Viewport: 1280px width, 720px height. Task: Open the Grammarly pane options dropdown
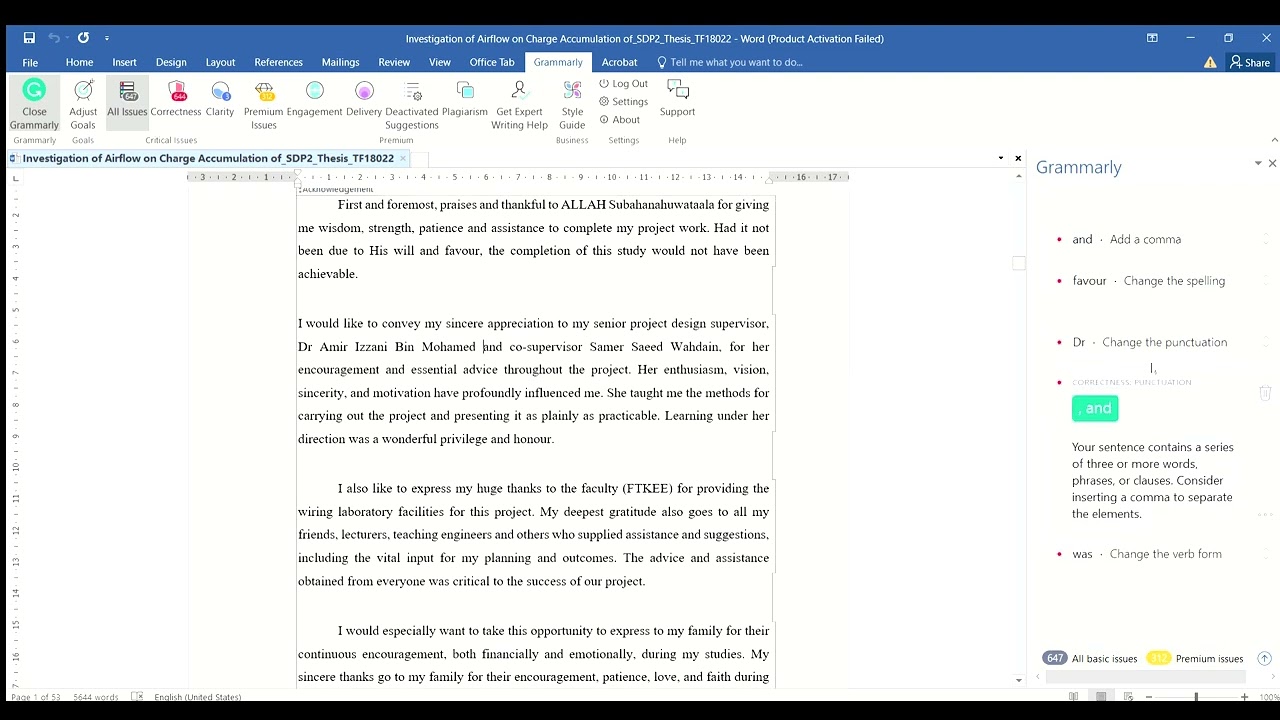[x=1258, y=163]
